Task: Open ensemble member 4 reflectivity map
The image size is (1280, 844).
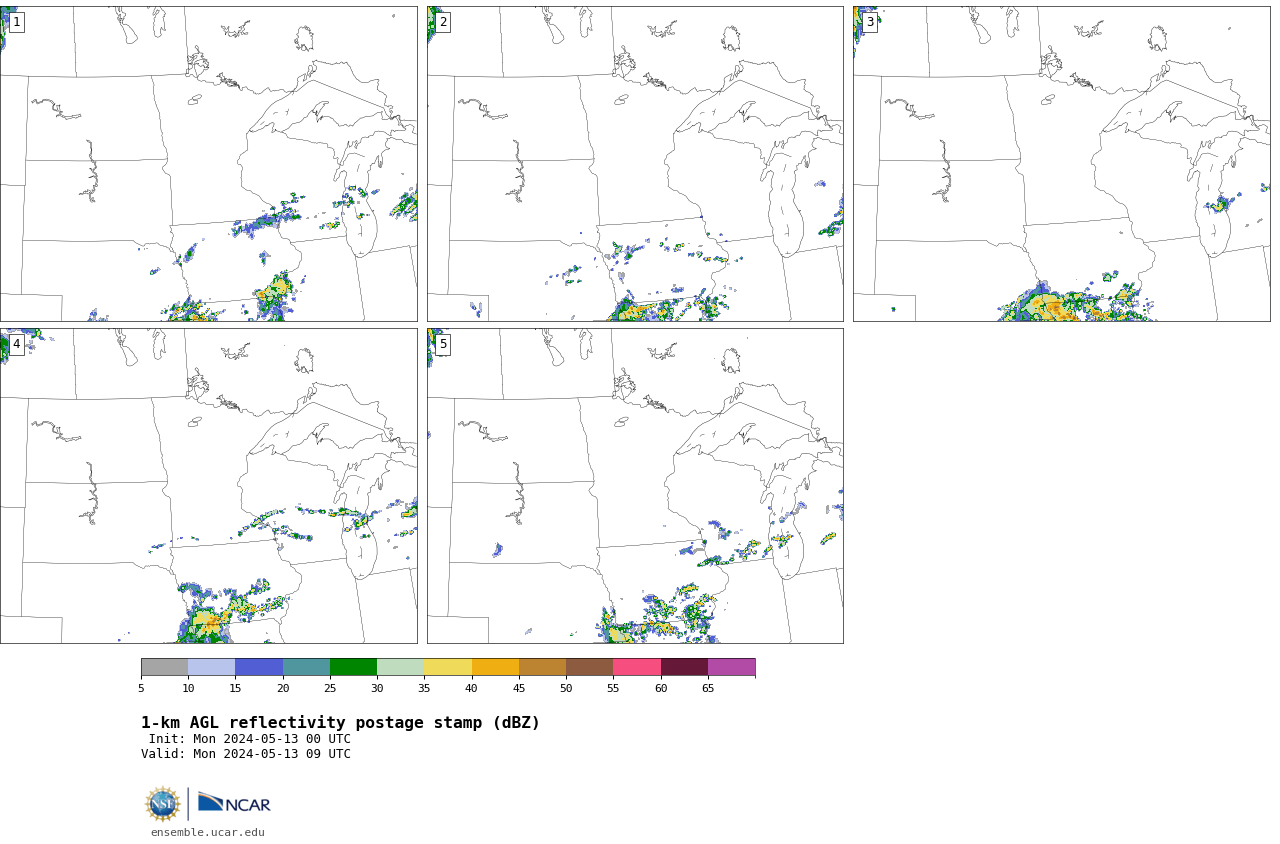Action: (x=208, y=486)
